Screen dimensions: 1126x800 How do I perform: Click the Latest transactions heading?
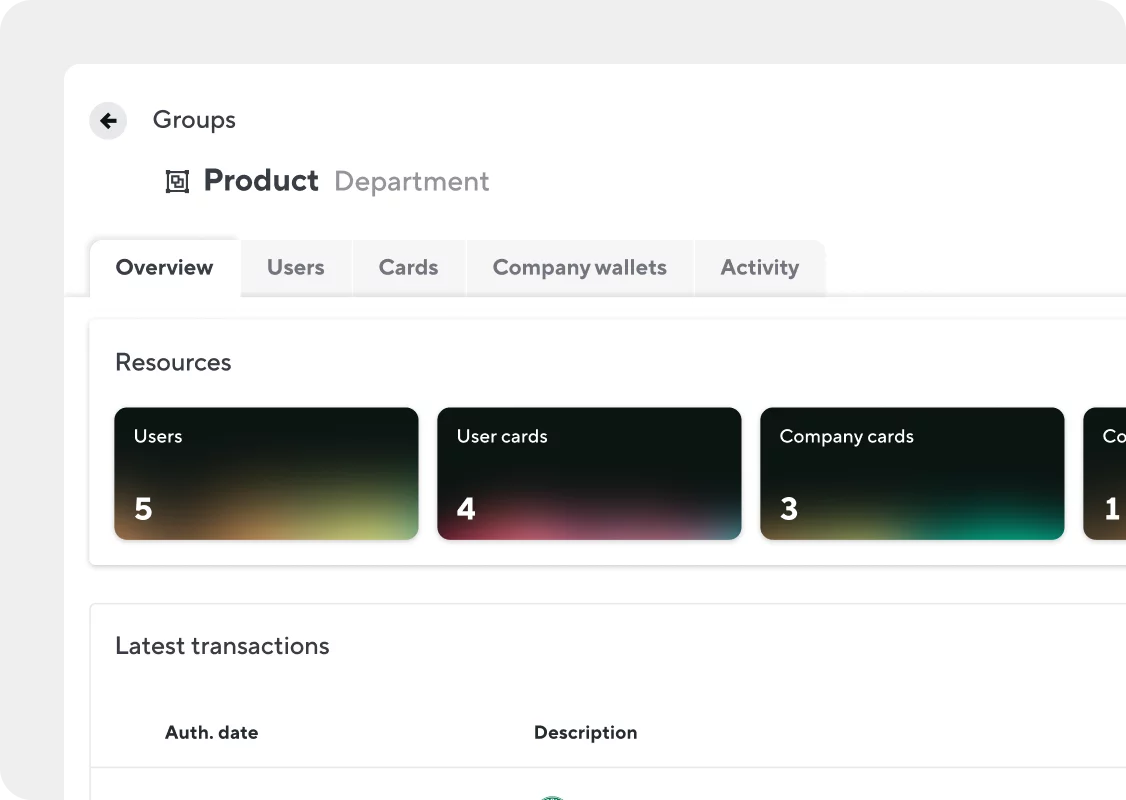(222, 646)
